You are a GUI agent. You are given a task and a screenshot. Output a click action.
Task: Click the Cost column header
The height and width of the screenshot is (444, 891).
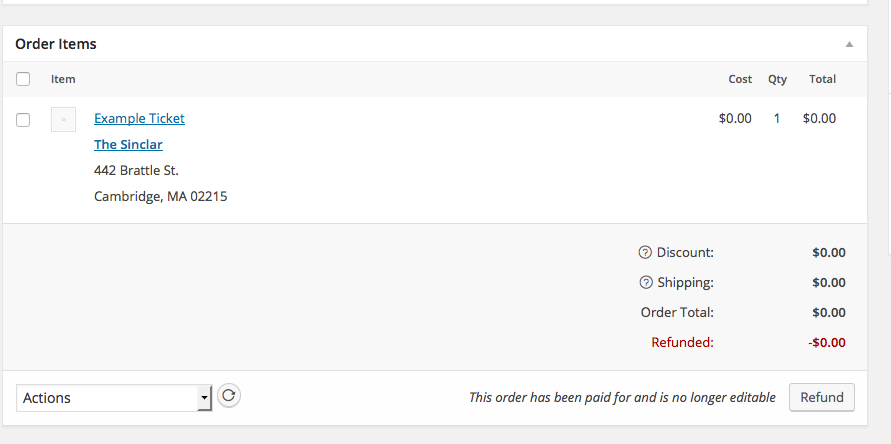coord(740,79)
